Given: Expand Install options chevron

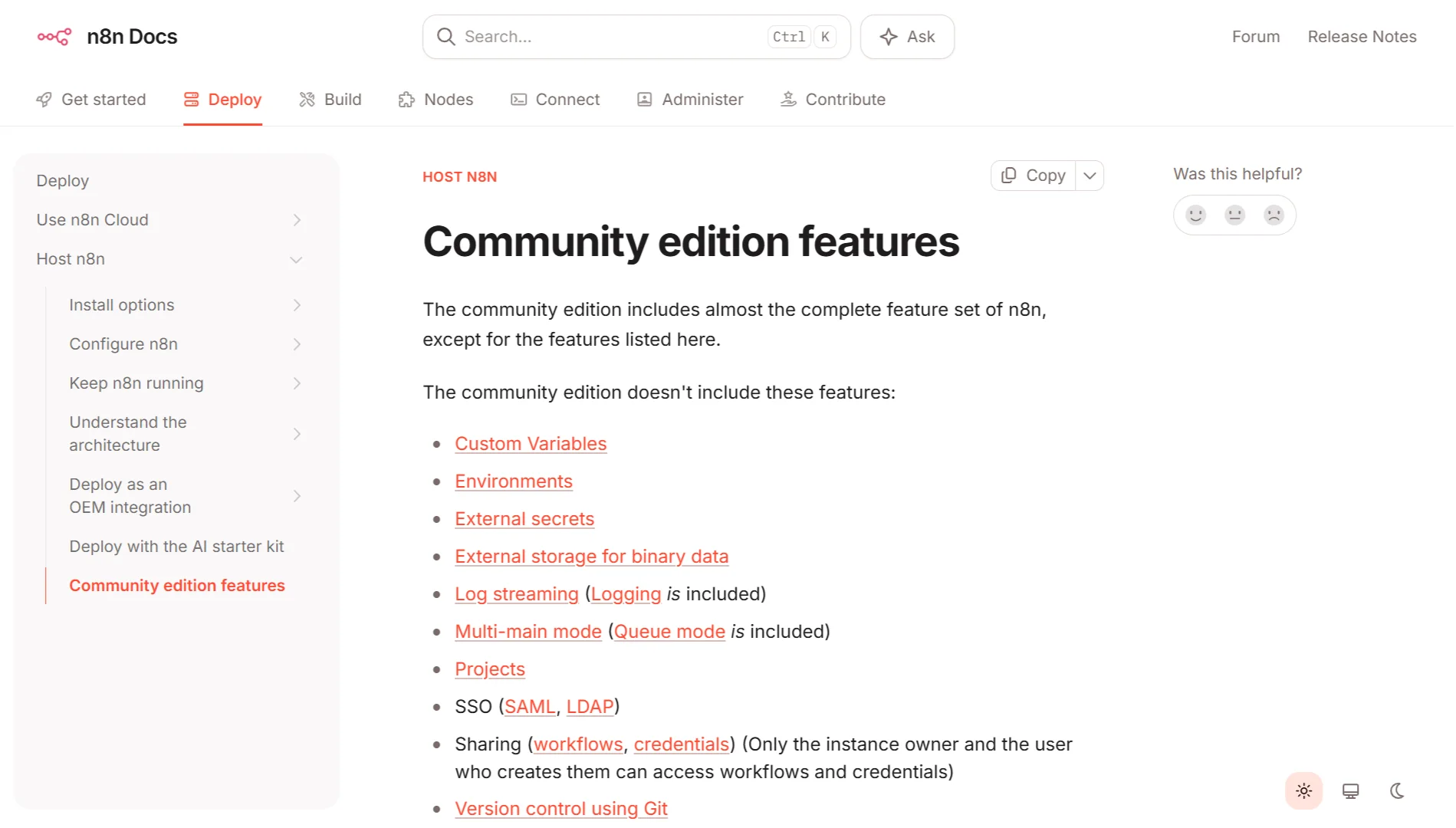Looking at the screenshot, I should point(297,305).
